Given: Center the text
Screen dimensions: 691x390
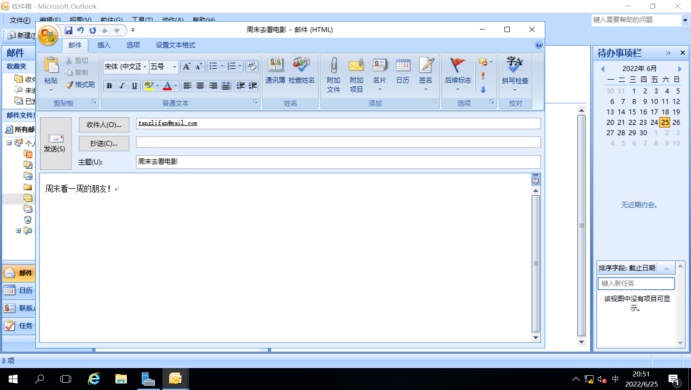Looking at the screenshot, I should 200,85.
